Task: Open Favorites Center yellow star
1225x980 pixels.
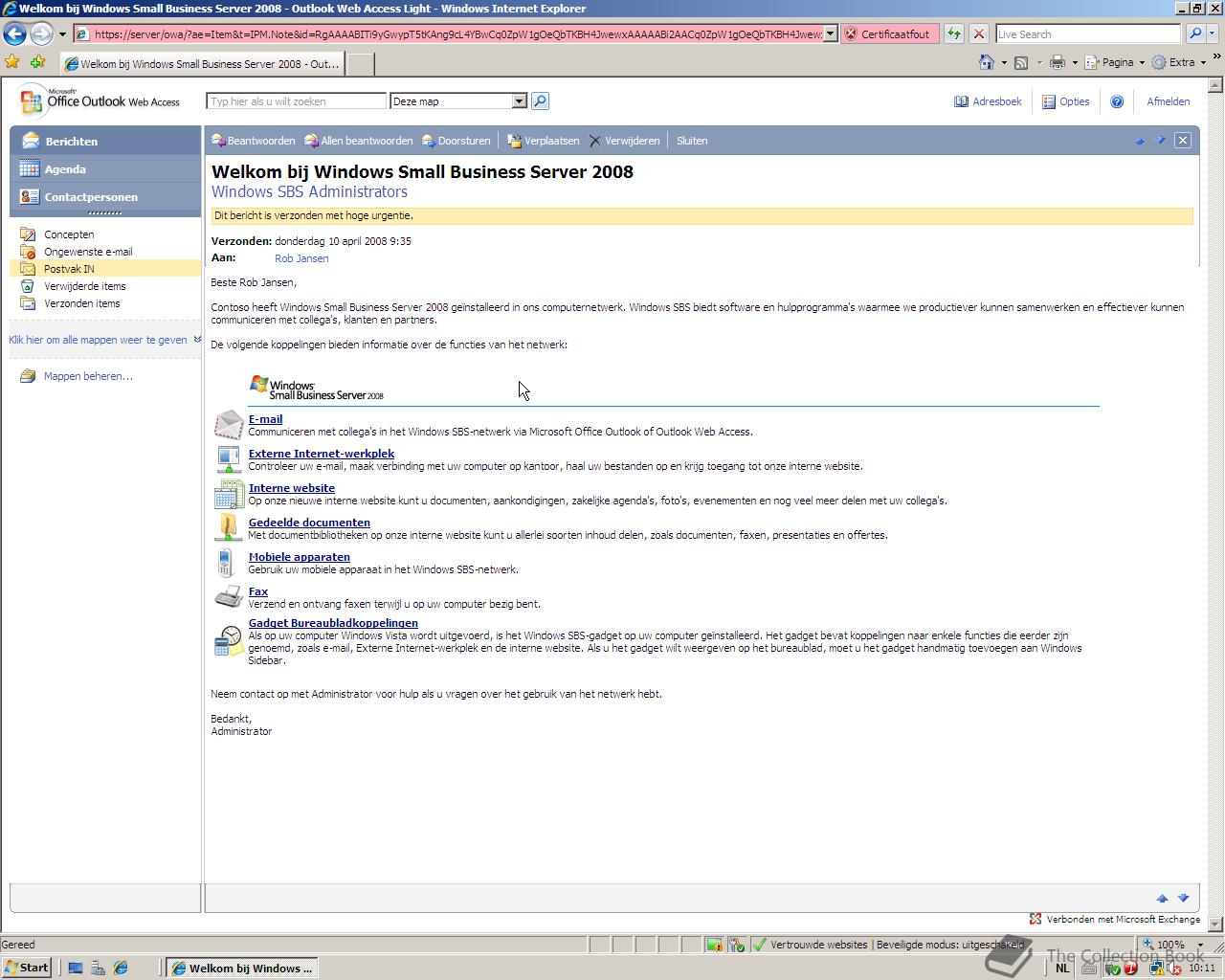Action: [12, 62]
